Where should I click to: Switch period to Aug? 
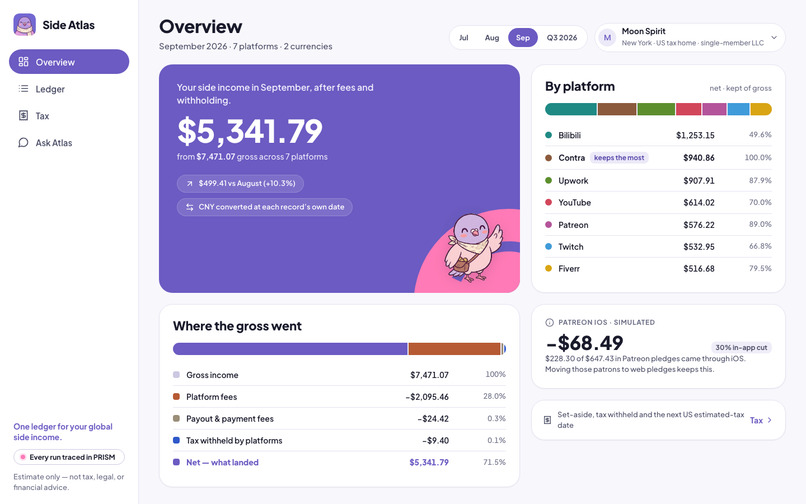[492, 38]
